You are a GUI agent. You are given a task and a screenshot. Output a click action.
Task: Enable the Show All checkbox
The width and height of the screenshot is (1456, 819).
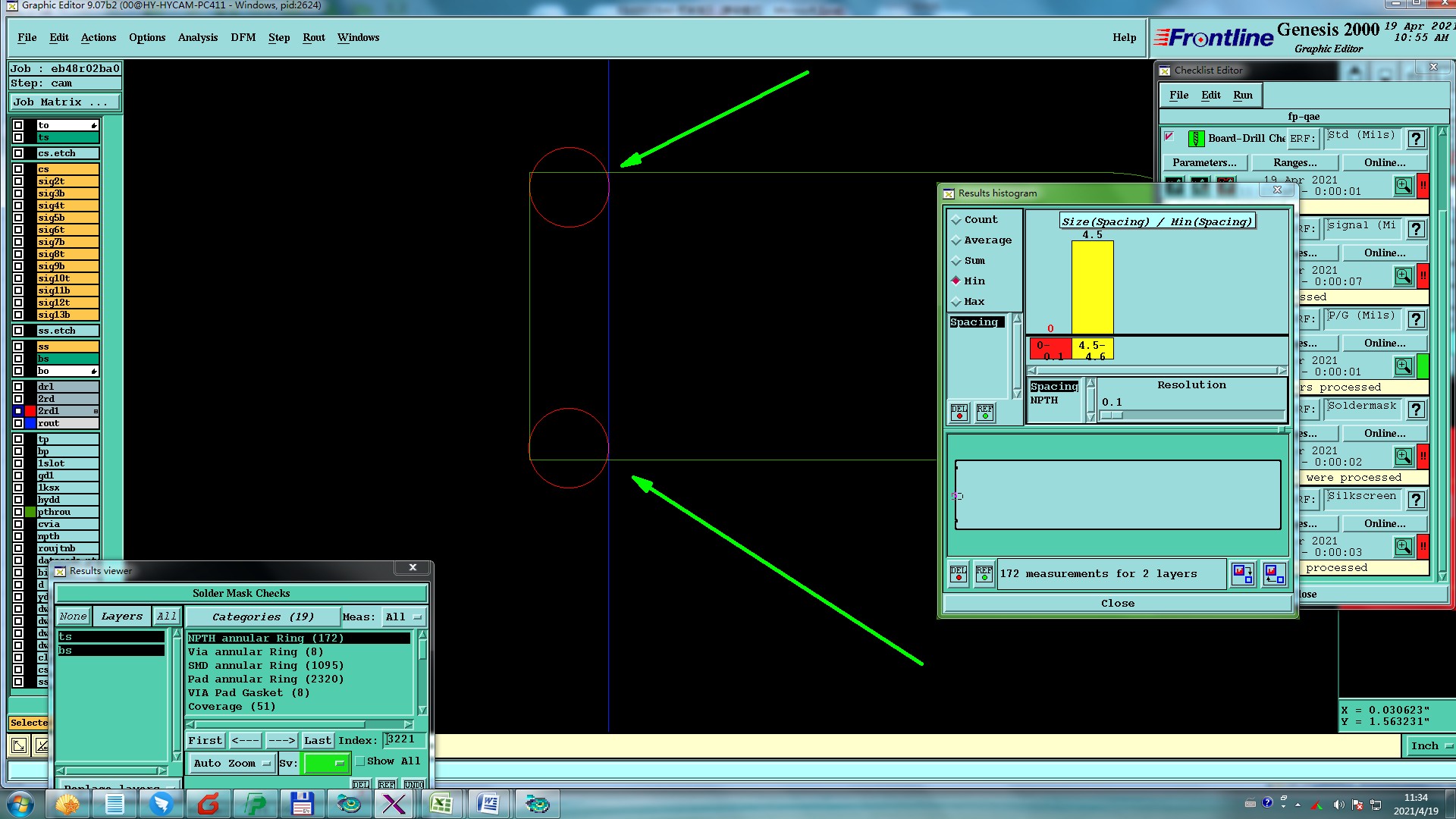click(361, 761)
